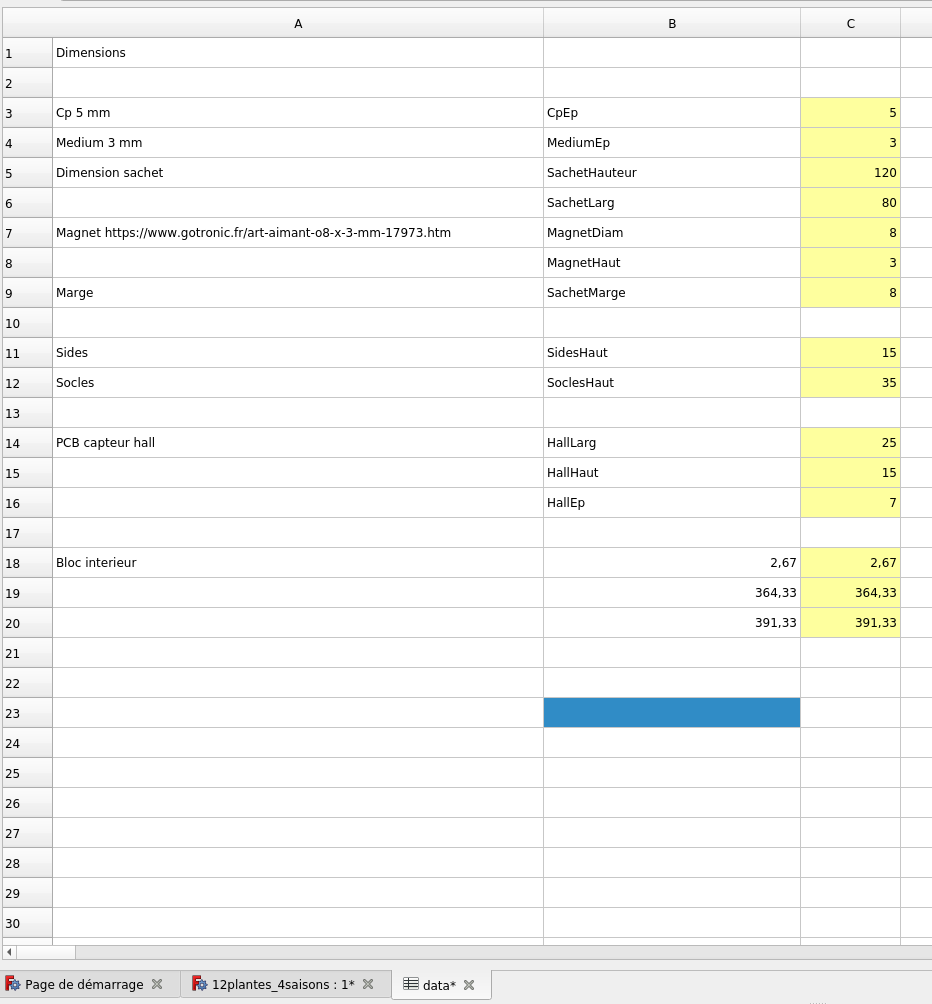Image resolution: width=932 pixels, height=1004 pixels.
Task: Select the SoclesHaut cell
Action: [x=671, y=383]
